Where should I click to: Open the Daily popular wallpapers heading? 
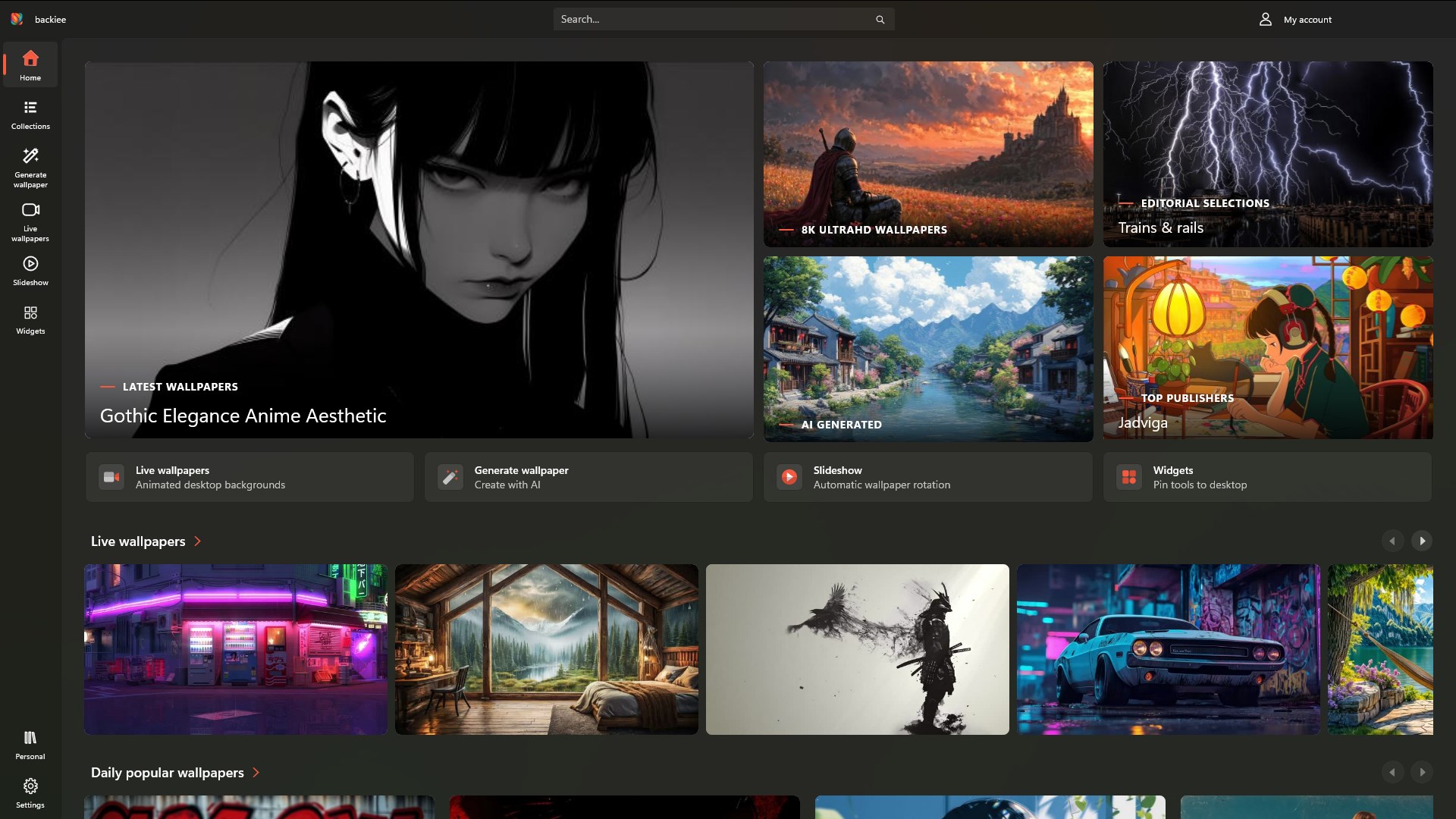168,773
